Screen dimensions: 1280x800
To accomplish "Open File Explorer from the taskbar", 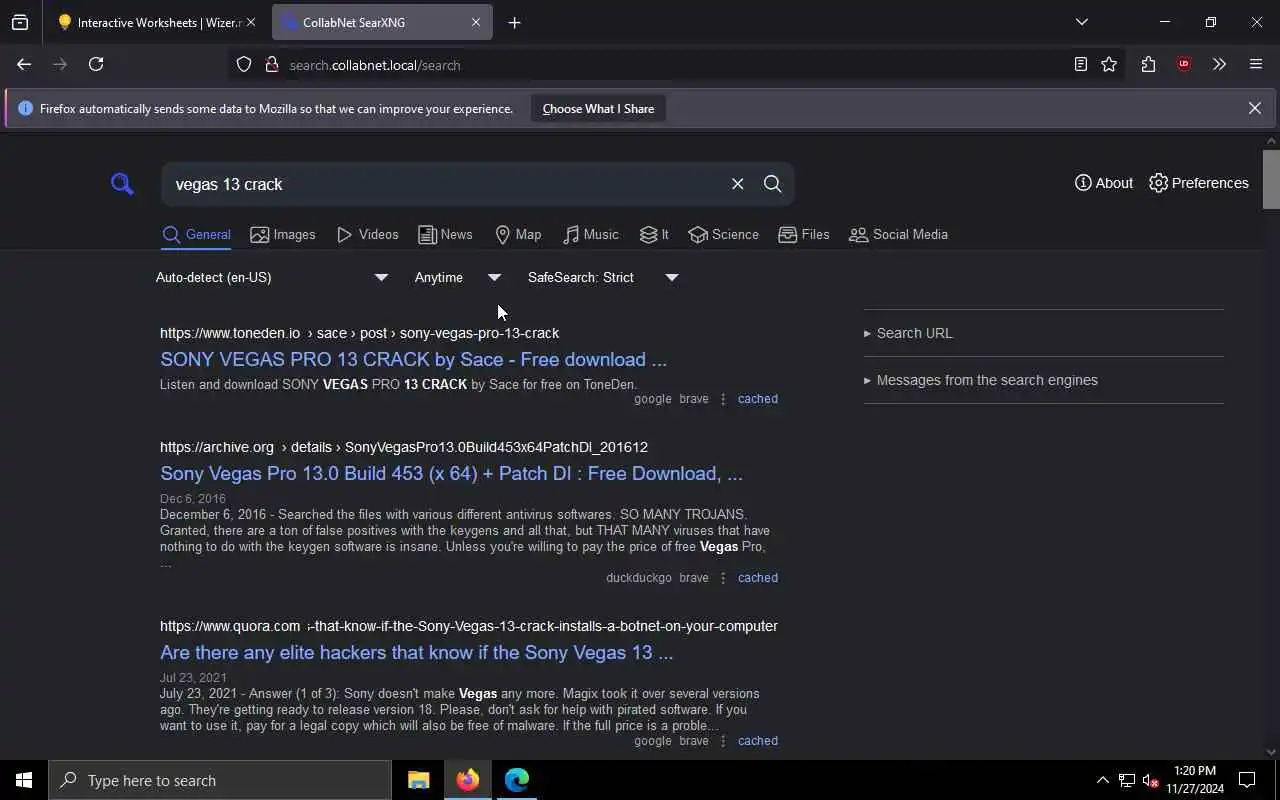I will [x=418, y=780].
